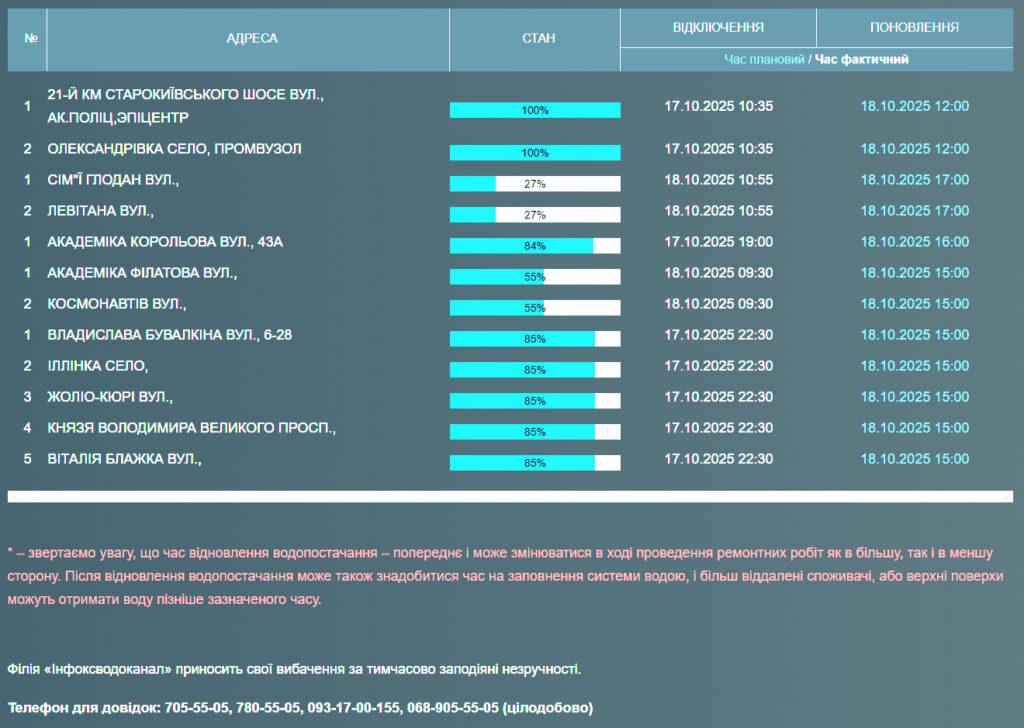Click outage time 17.10.2025 19:00
Viewport: 1024px width, 728px height.
[x=718, y=242]
